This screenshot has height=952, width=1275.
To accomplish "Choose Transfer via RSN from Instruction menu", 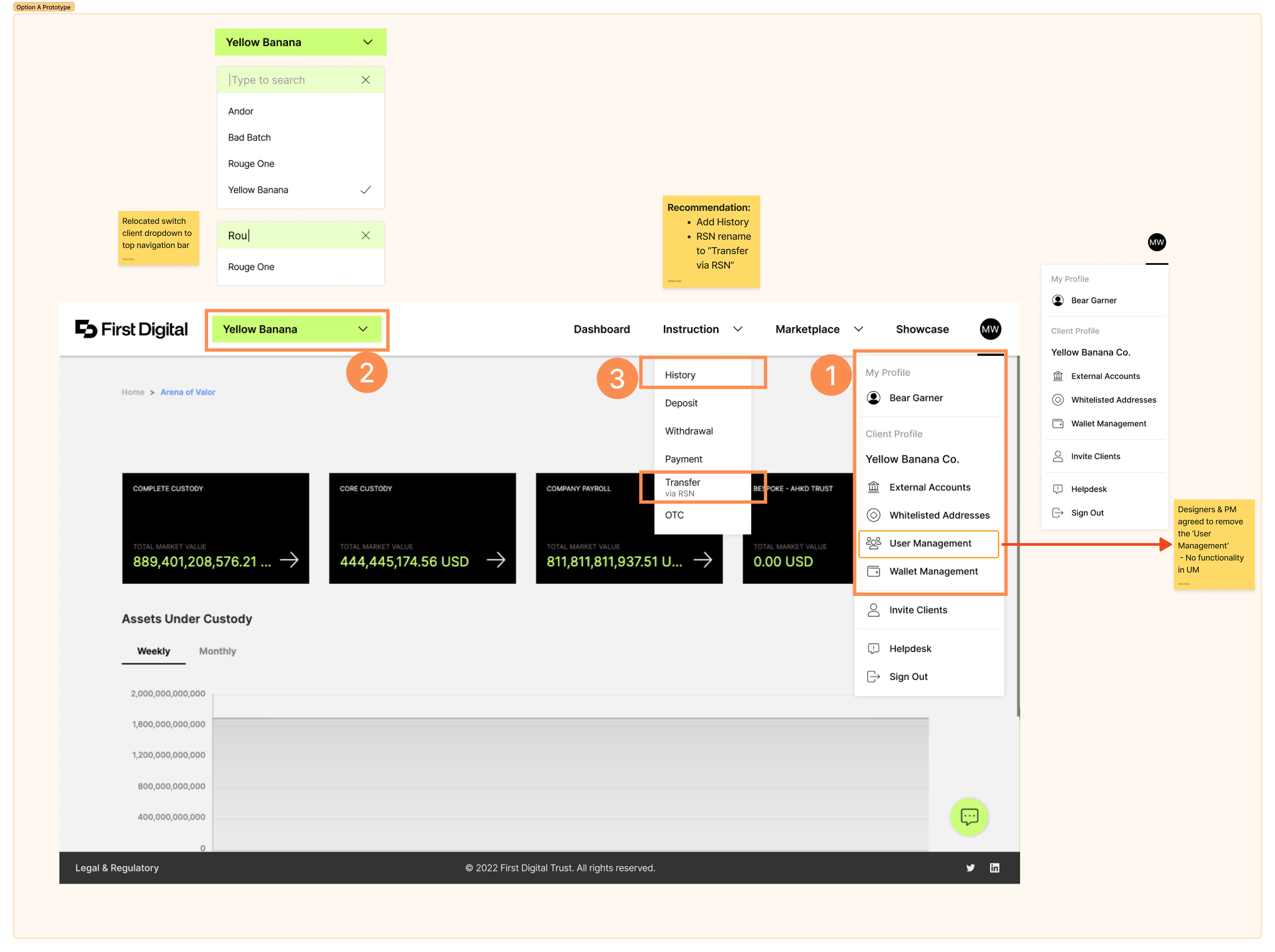I will point(702,487).
